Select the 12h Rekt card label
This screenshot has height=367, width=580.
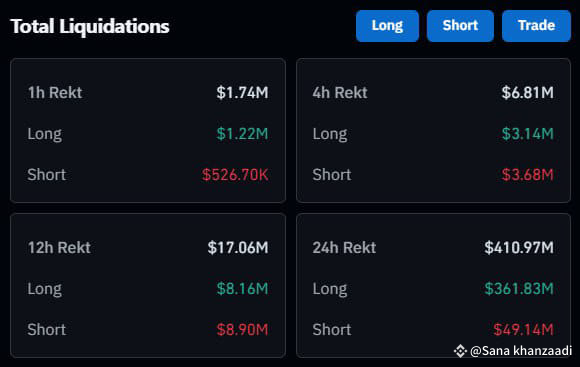[x=59, y=248]
